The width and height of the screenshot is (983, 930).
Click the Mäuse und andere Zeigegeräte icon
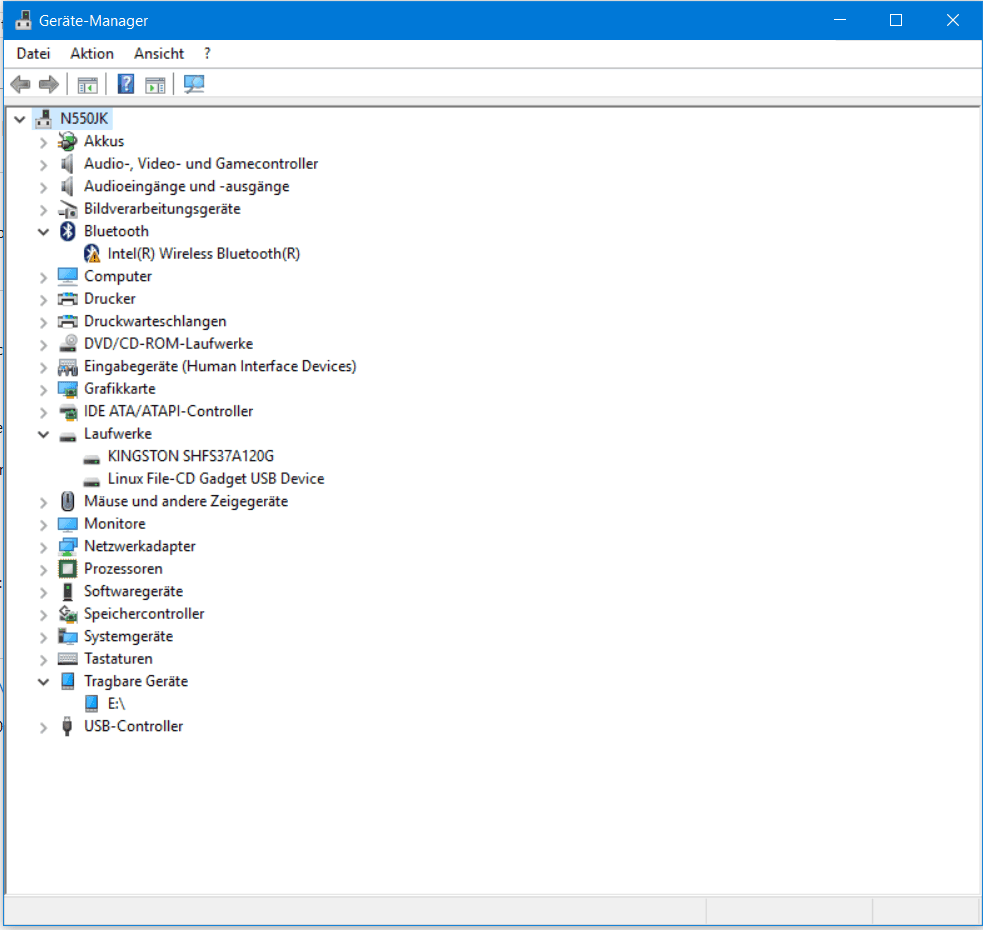(x=68, y=501)
